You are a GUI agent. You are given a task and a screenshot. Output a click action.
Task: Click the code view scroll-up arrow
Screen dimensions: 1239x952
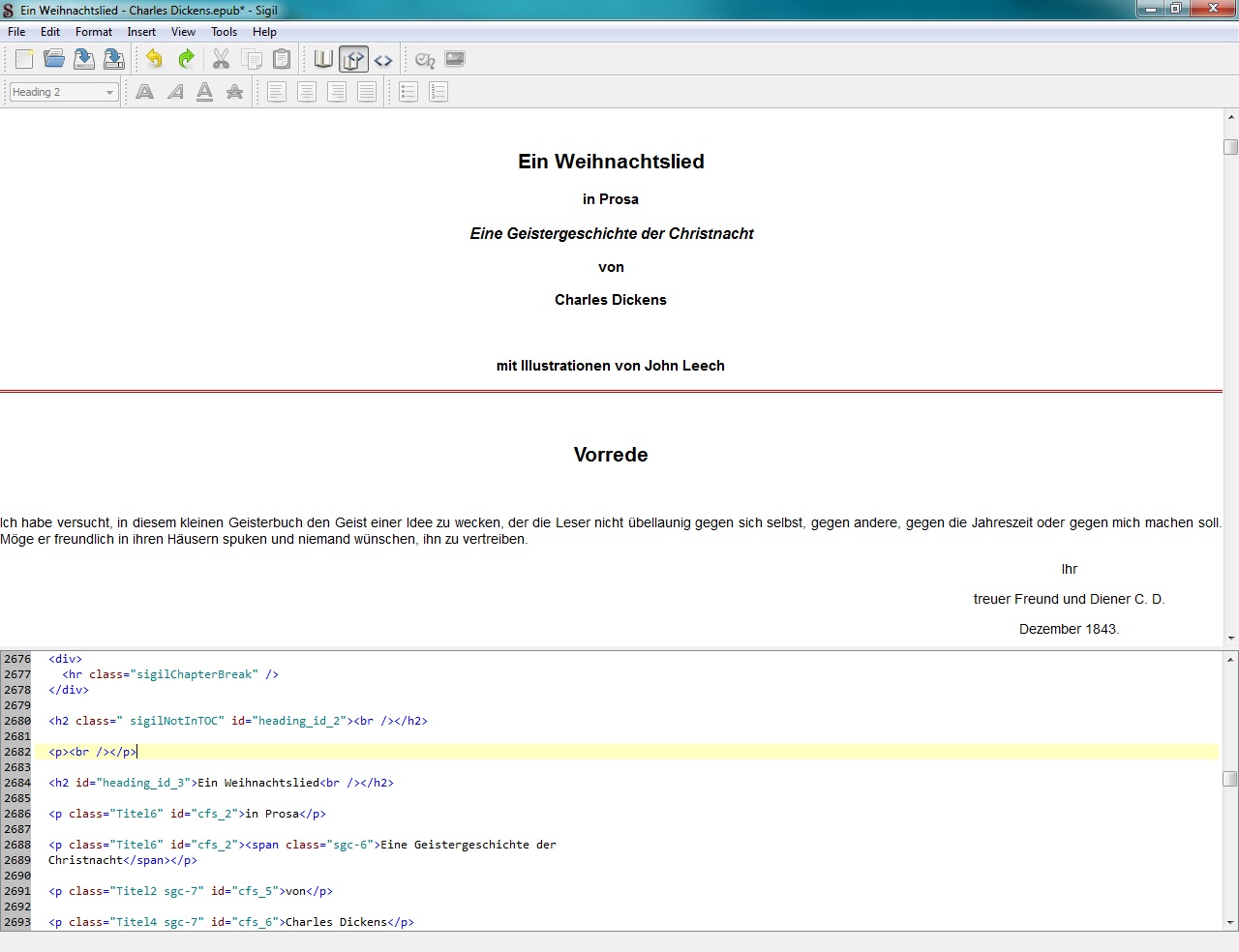(1230, 660)
